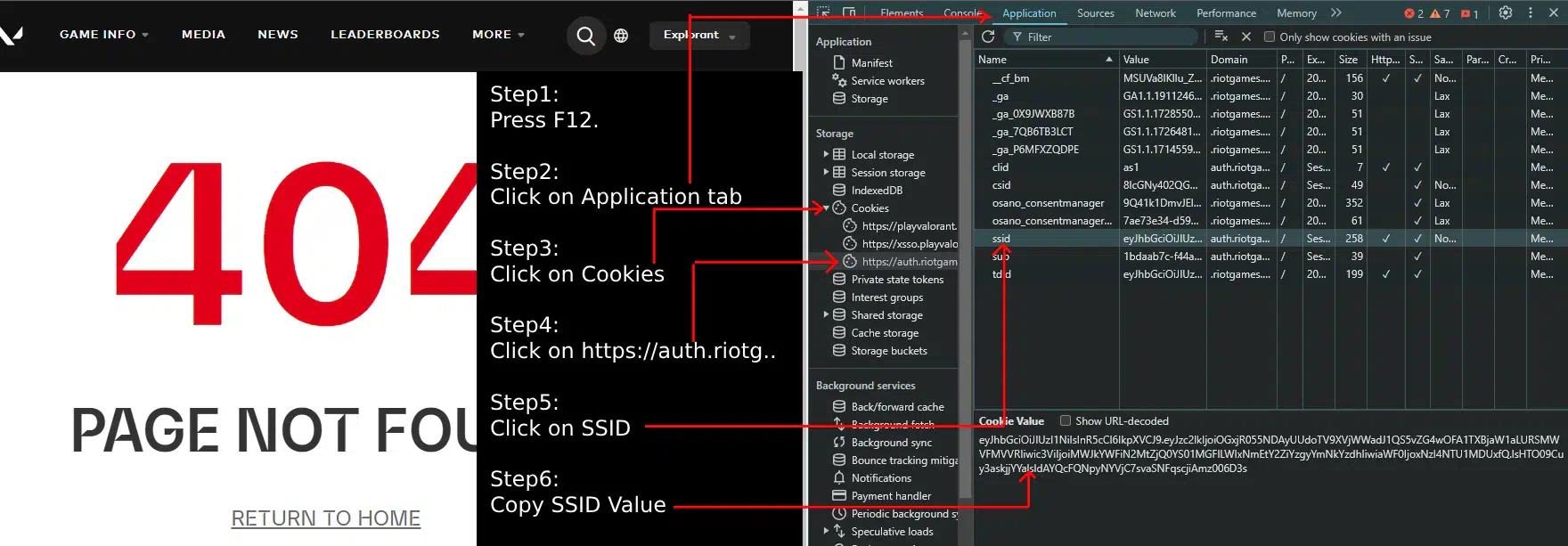Click the application sidebar scrollbar
Screen dimensions: 1568x546
click(965, 267)
